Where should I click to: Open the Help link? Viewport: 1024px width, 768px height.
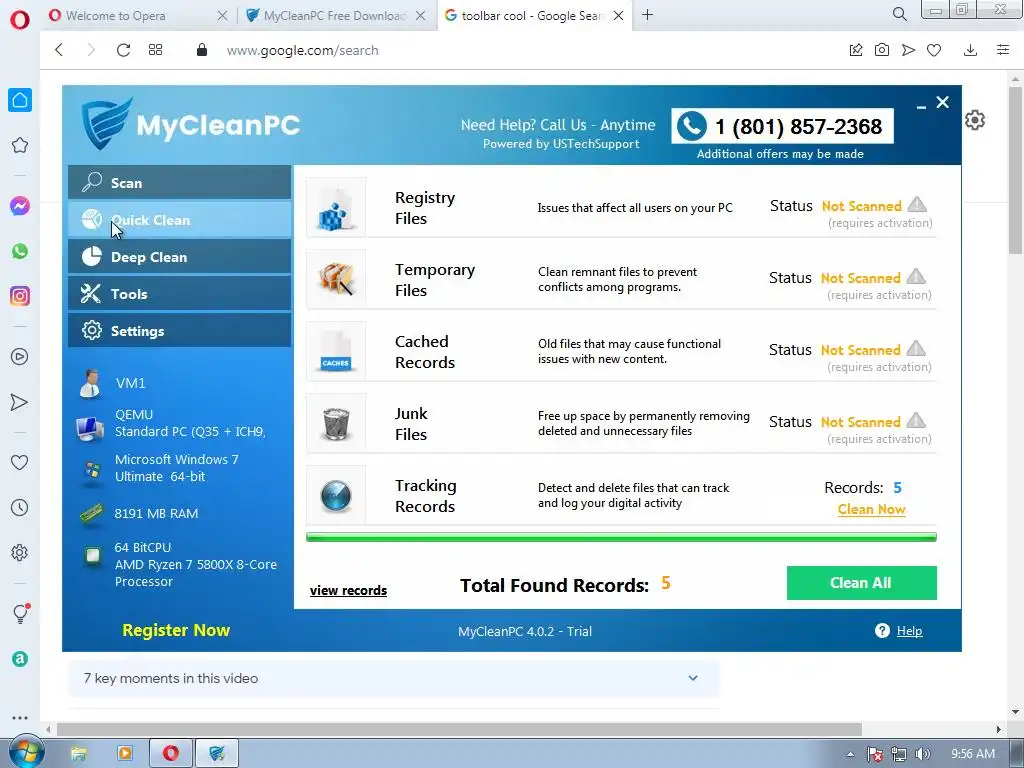[909, 631]
